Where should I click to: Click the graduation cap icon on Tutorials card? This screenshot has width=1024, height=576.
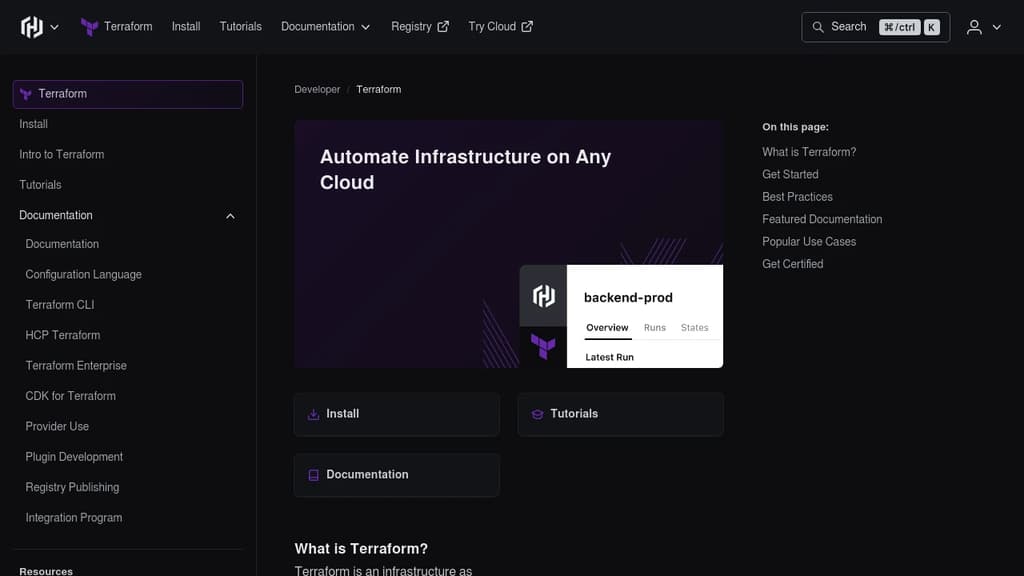pos(537,415)
